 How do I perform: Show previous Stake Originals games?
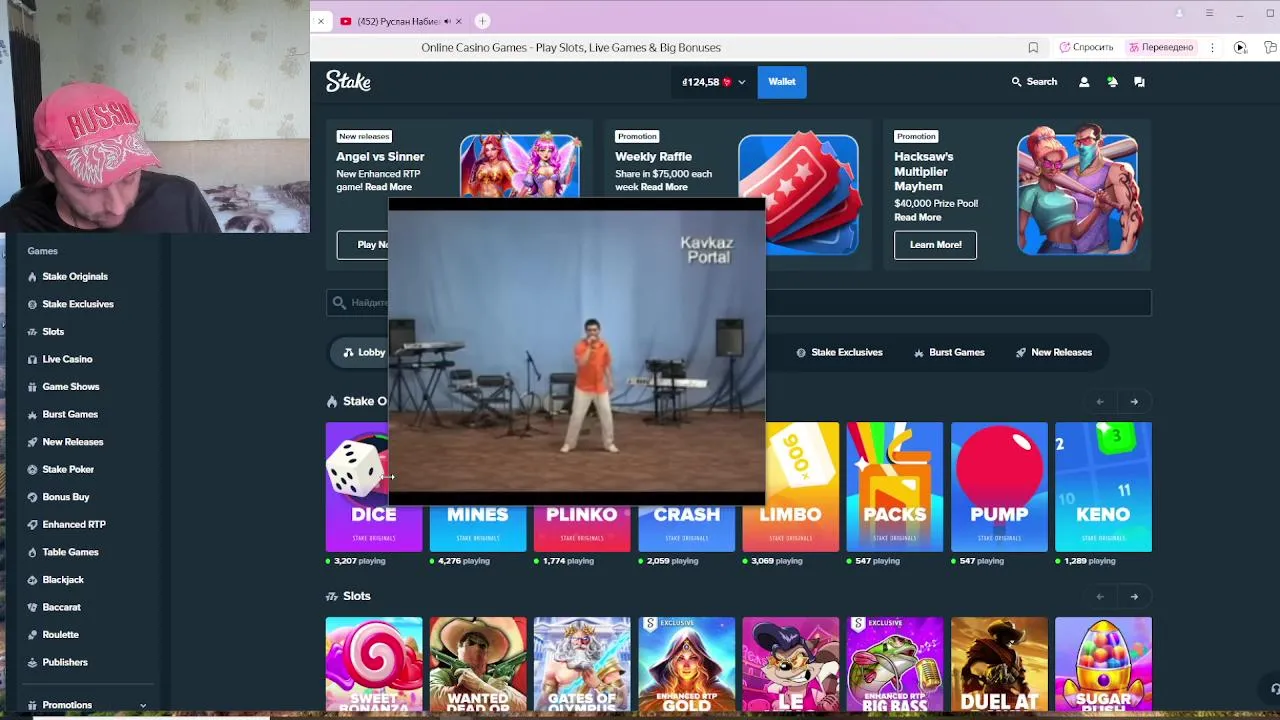(x=1100, y=402)
